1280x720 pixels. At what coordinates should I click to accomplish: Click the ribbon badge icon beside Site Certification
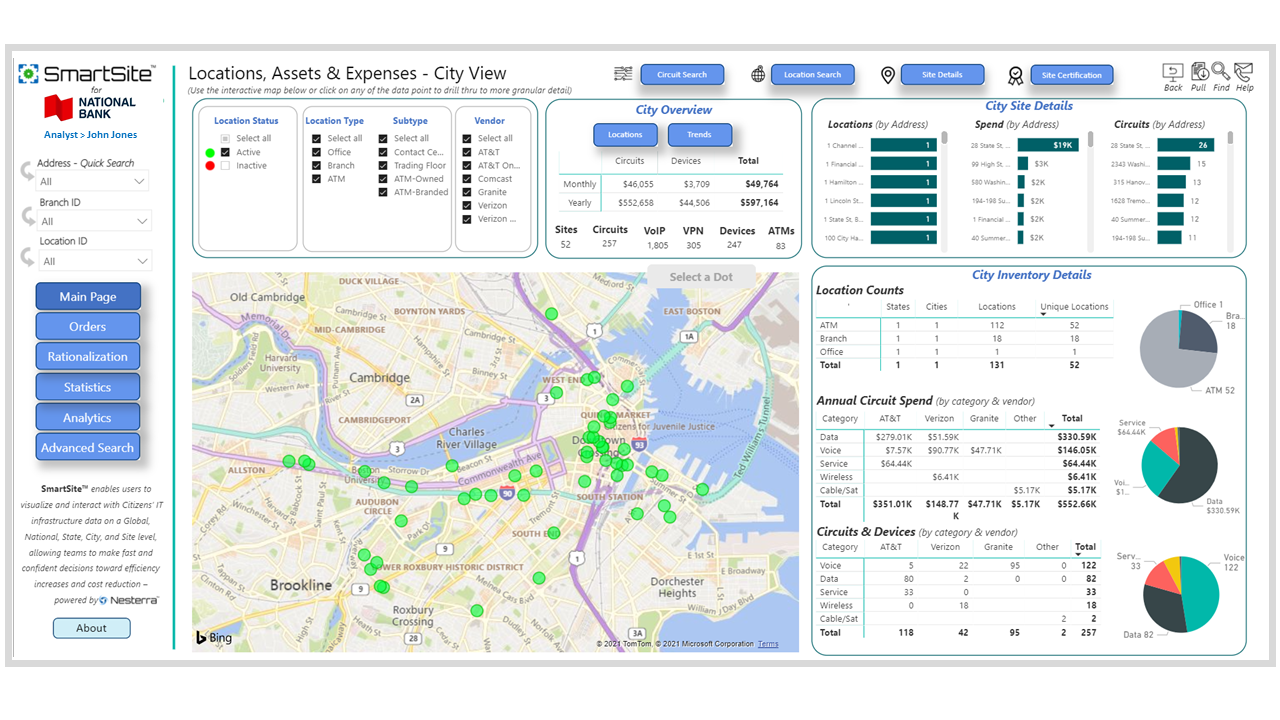(1016, 76)
